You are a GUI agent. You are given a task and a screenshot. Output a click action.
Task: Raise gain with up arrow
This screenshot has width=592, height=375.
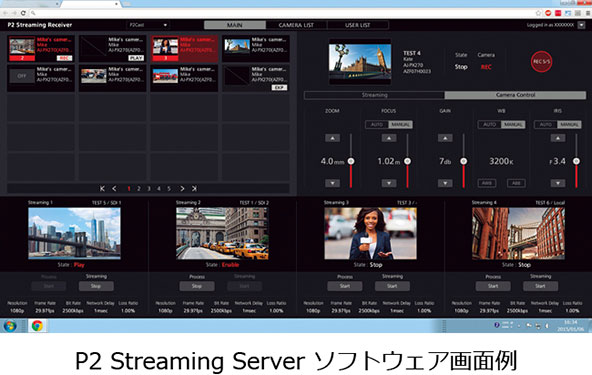point(445,138)
